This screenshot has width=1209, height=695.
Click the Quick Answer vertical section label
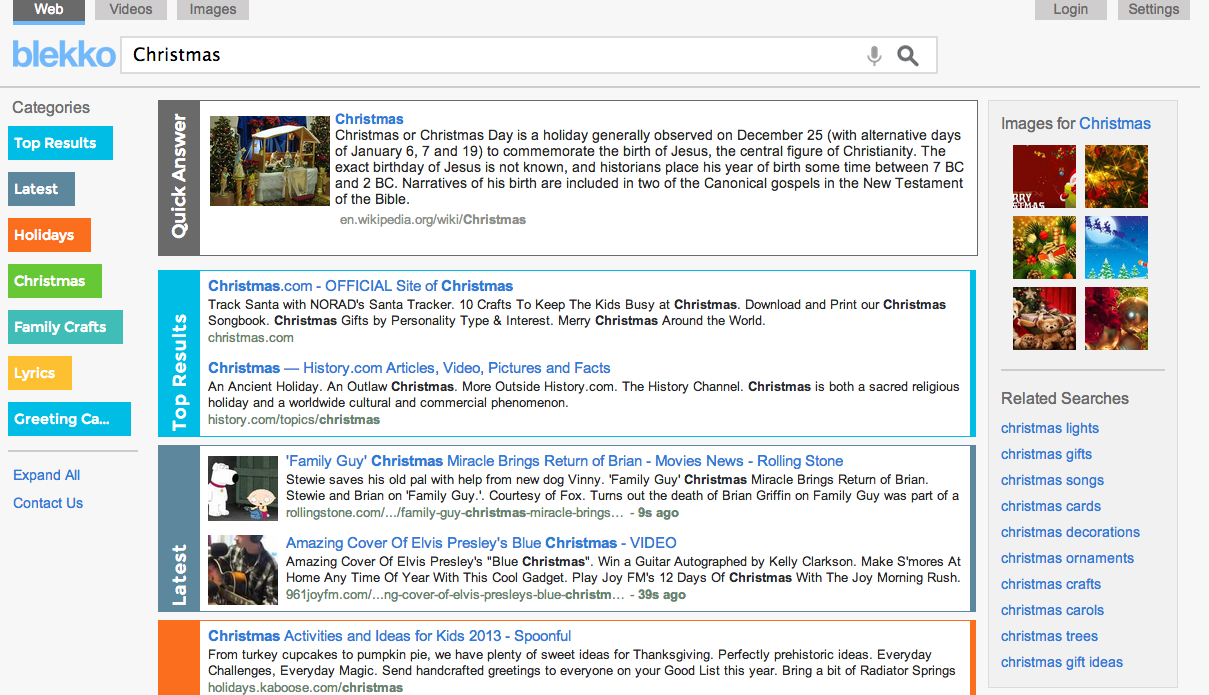coord(179,178)
